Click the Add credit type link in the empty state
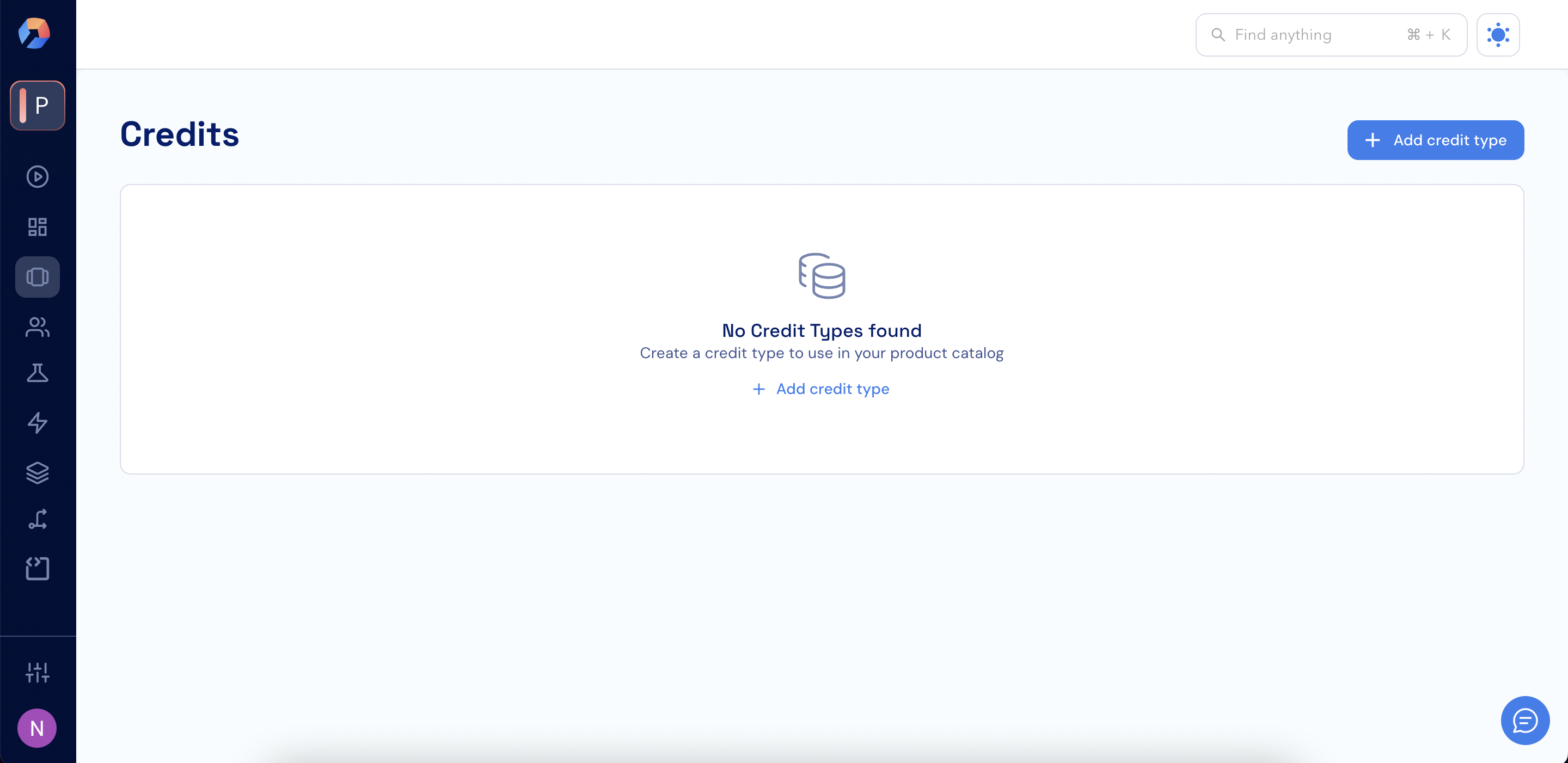Viewport: 1568px width, 763px height. click(x=821, y=389)
